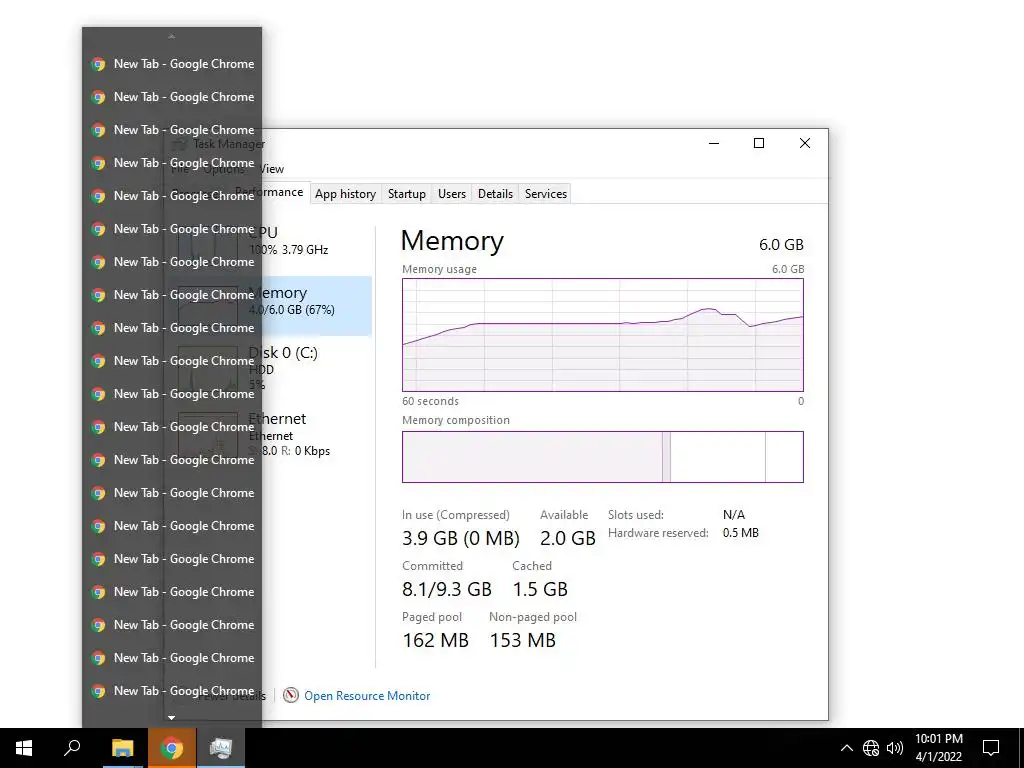The image size is (1024, 768).
Task: Open the network status tray icon
Action: click(x=871, y=748)
